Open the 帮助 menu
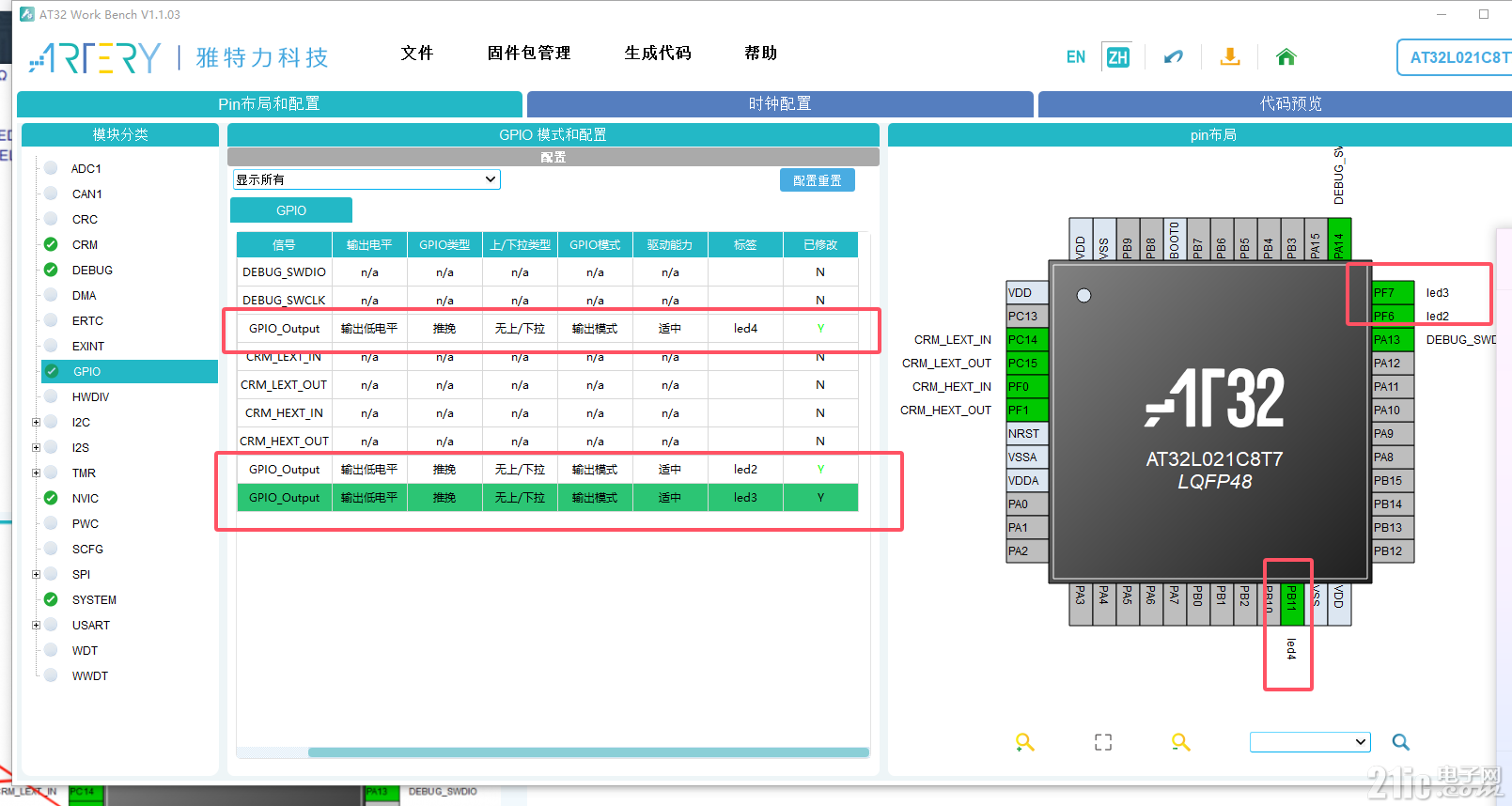The width and height of the screenshot is (1512, 806). [x=760, y=53]
